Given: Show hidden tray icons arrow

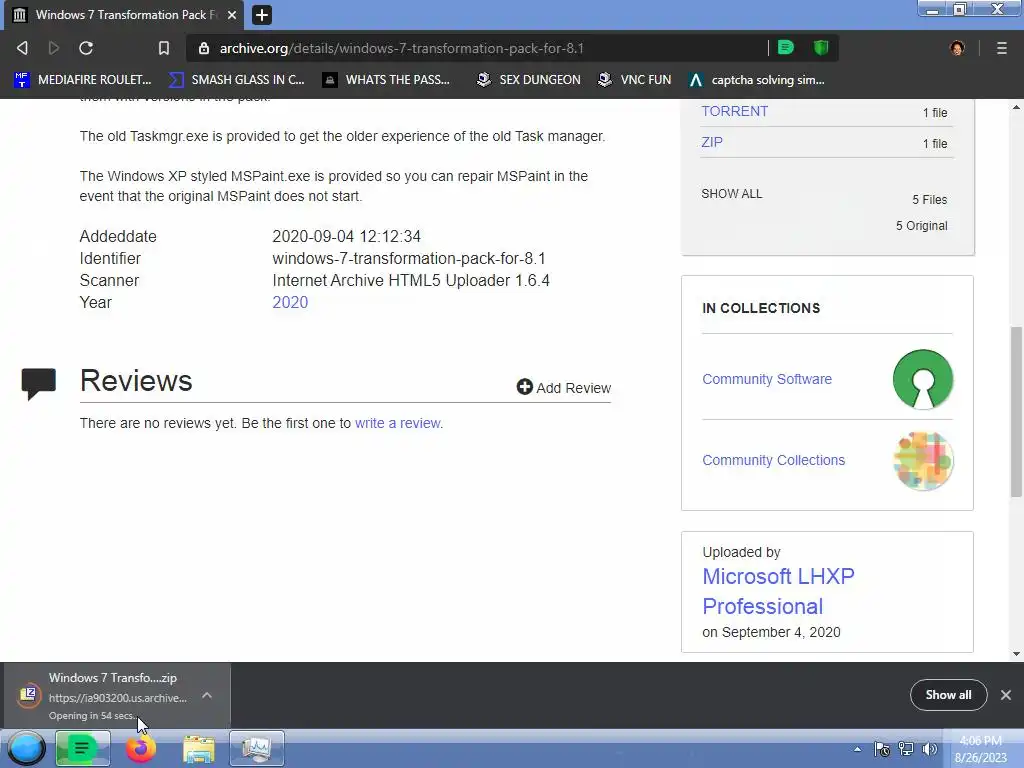Looking at the screenshot, I should point(857,749).
